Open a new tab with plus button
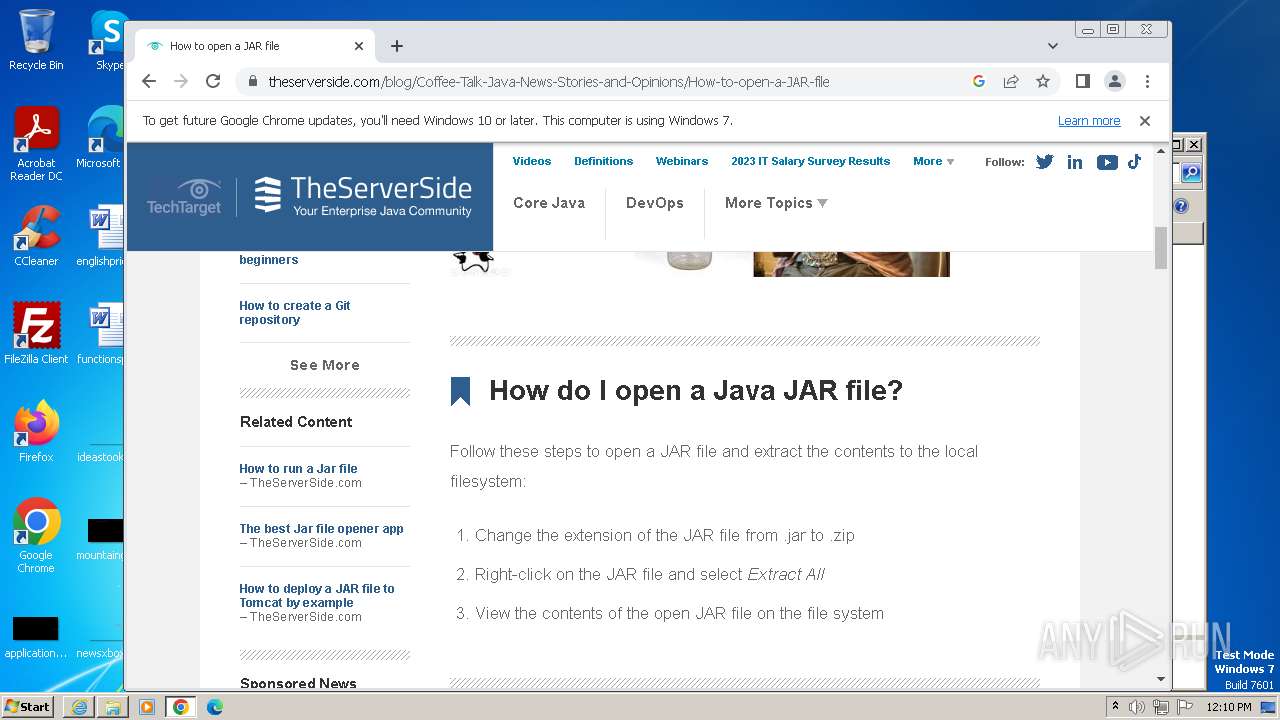Screen dimensions: 1280x720 [397, 46]
